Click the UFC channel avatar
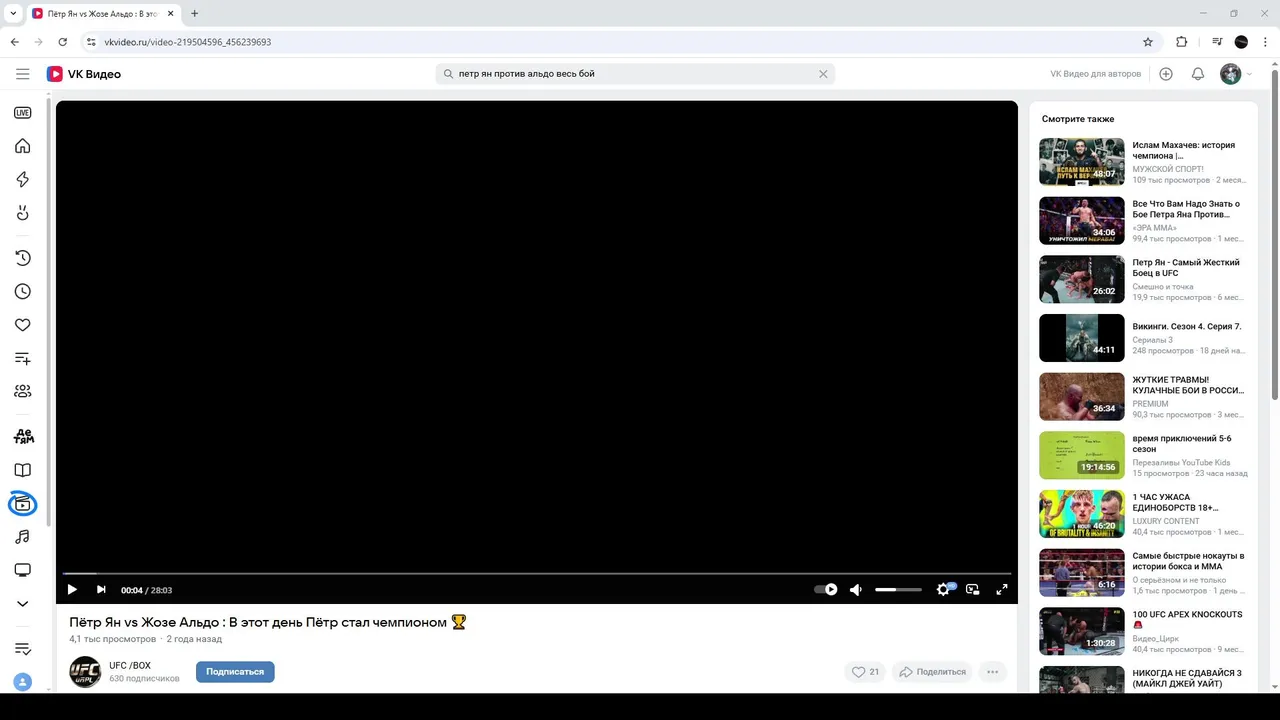 (x=85, y=672)
